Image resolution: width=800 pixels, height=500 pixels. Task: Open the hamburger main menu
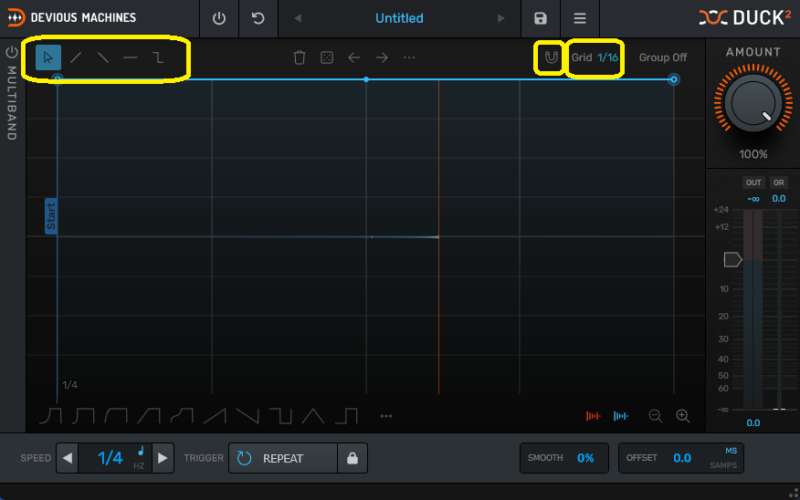pyautogui.click(x=579, y=18)
